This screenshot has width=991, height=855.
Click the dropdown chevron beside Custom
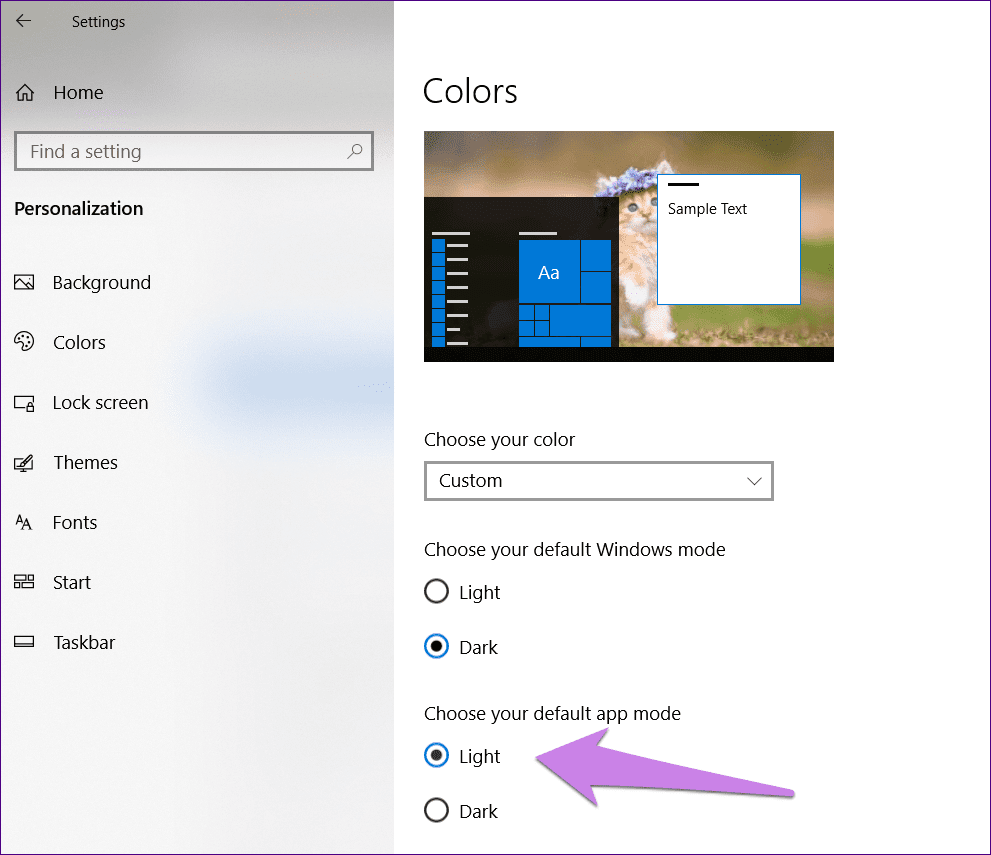pos(753,482)
